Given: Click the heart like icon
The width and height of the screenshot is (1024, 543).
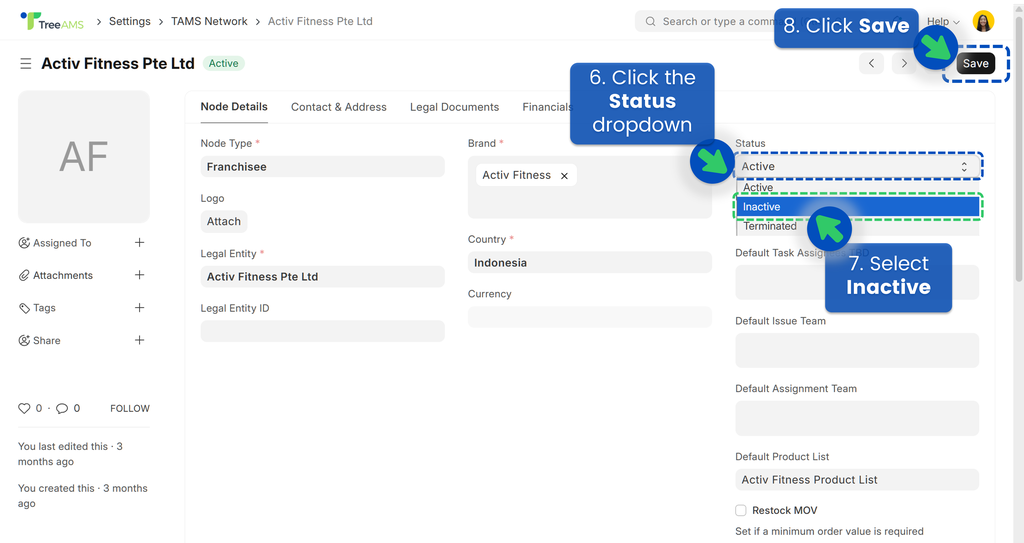Looking at the screenshot, I should coord(24,408).
